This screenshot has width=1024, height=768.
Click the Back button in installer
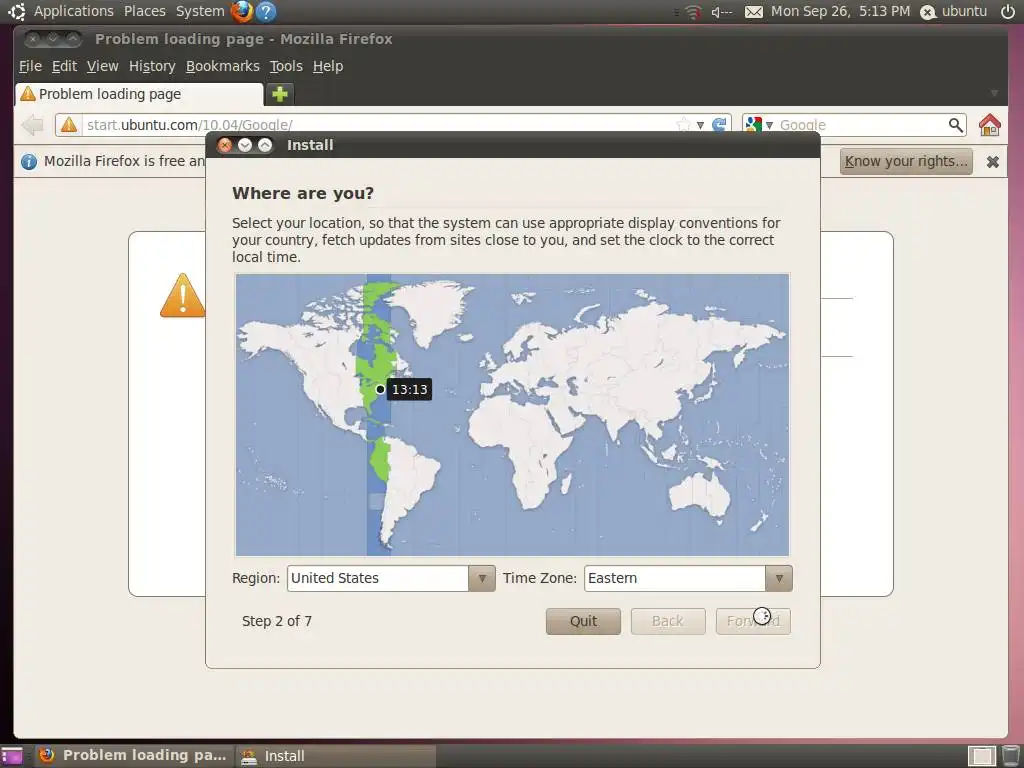(667, 621)
